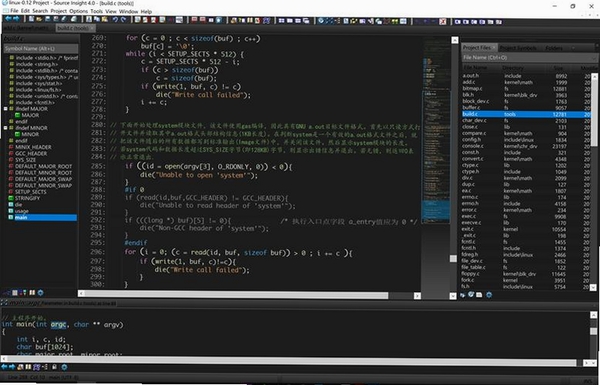The image size is (600, 385).
Task: Go forward using the toolbar's blue right arrow
Action: tap(16, 19)
